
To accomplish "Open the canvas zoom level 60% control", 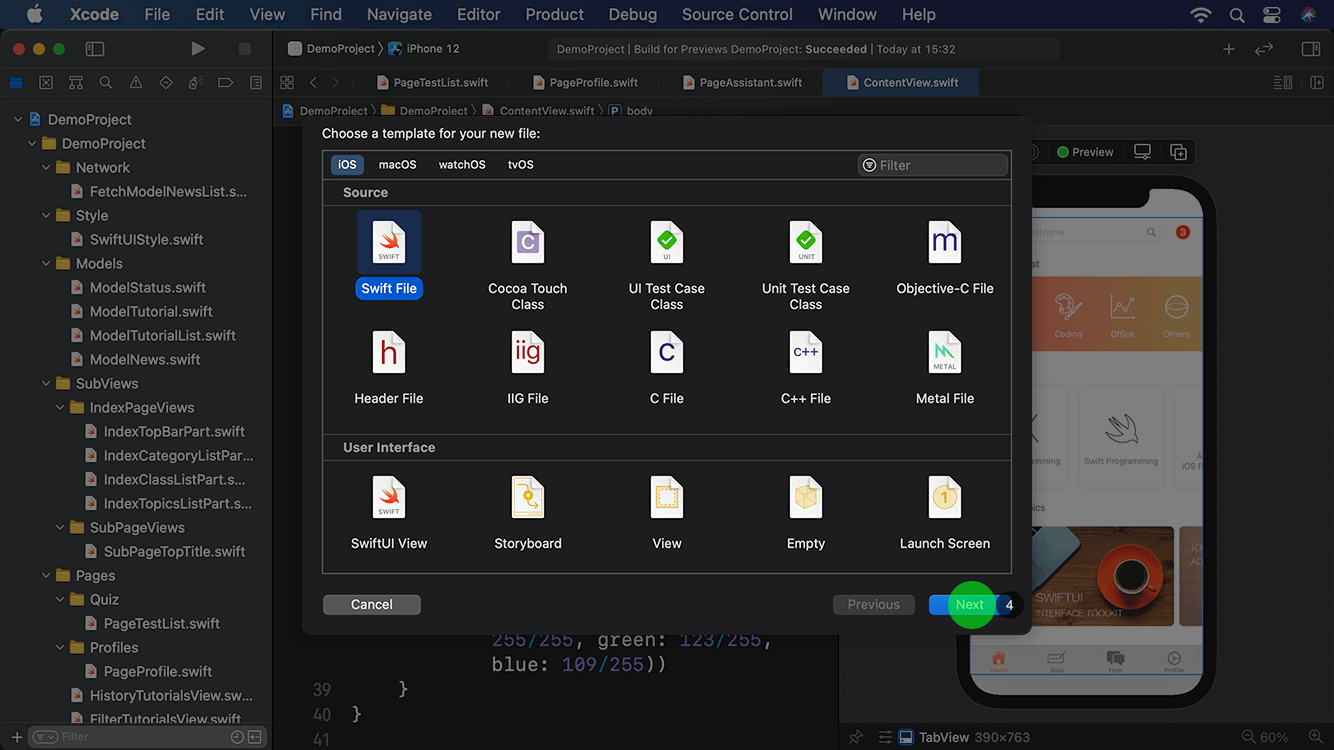I will coord(1274,737).
